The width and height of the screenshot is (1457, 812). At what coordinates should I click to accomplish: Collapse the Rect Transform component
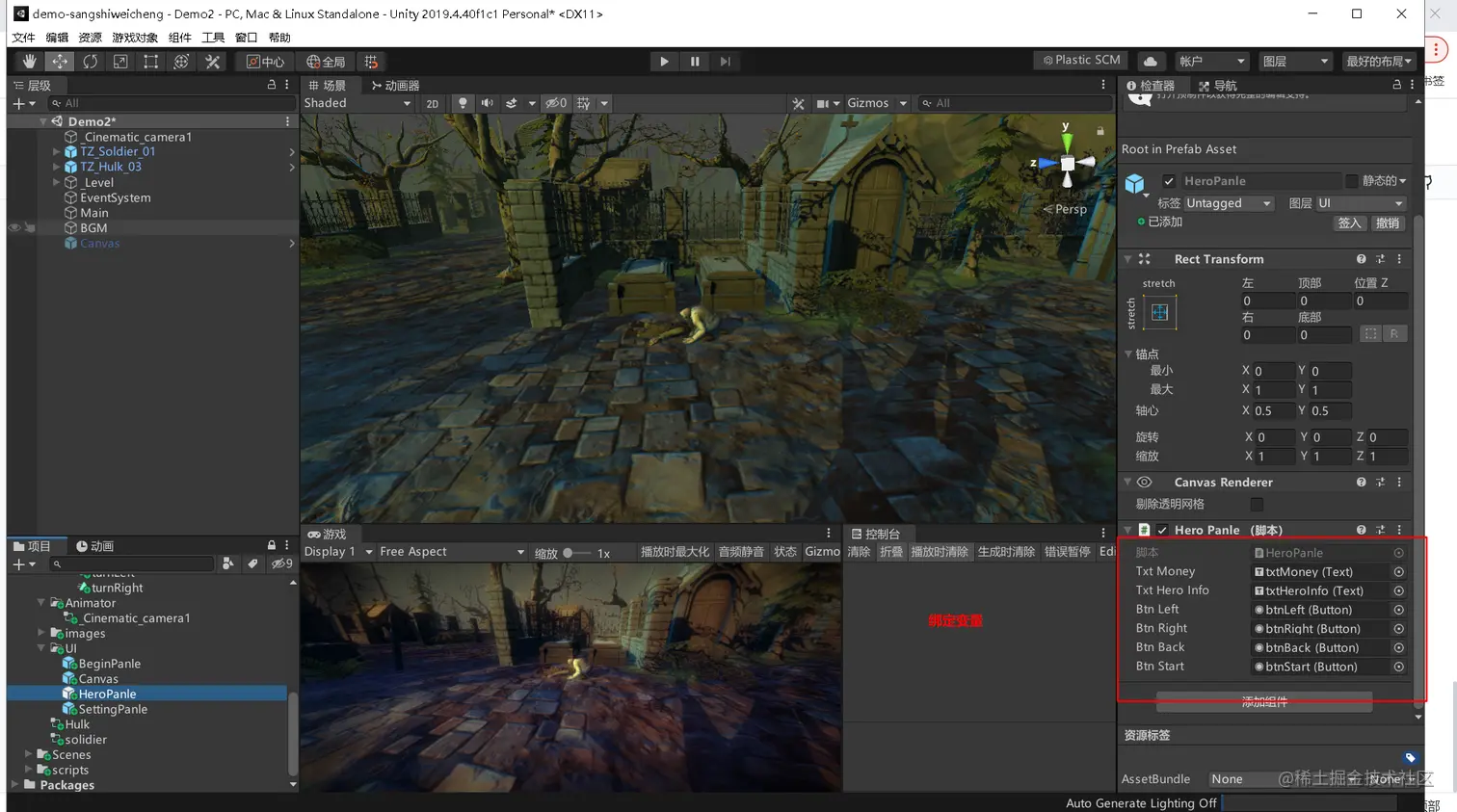pos(1127,259)
